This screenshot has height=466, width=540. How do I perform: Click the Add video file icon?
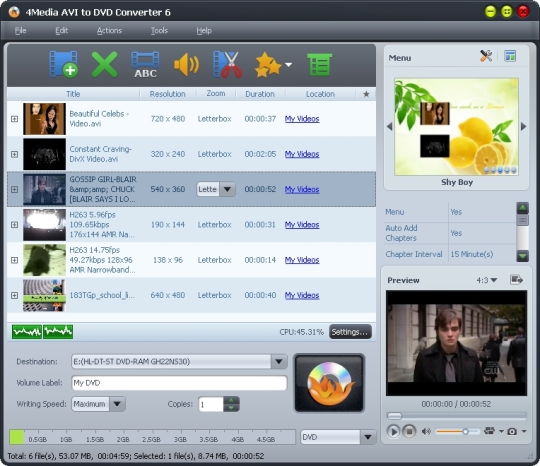(x=63, y=64)
